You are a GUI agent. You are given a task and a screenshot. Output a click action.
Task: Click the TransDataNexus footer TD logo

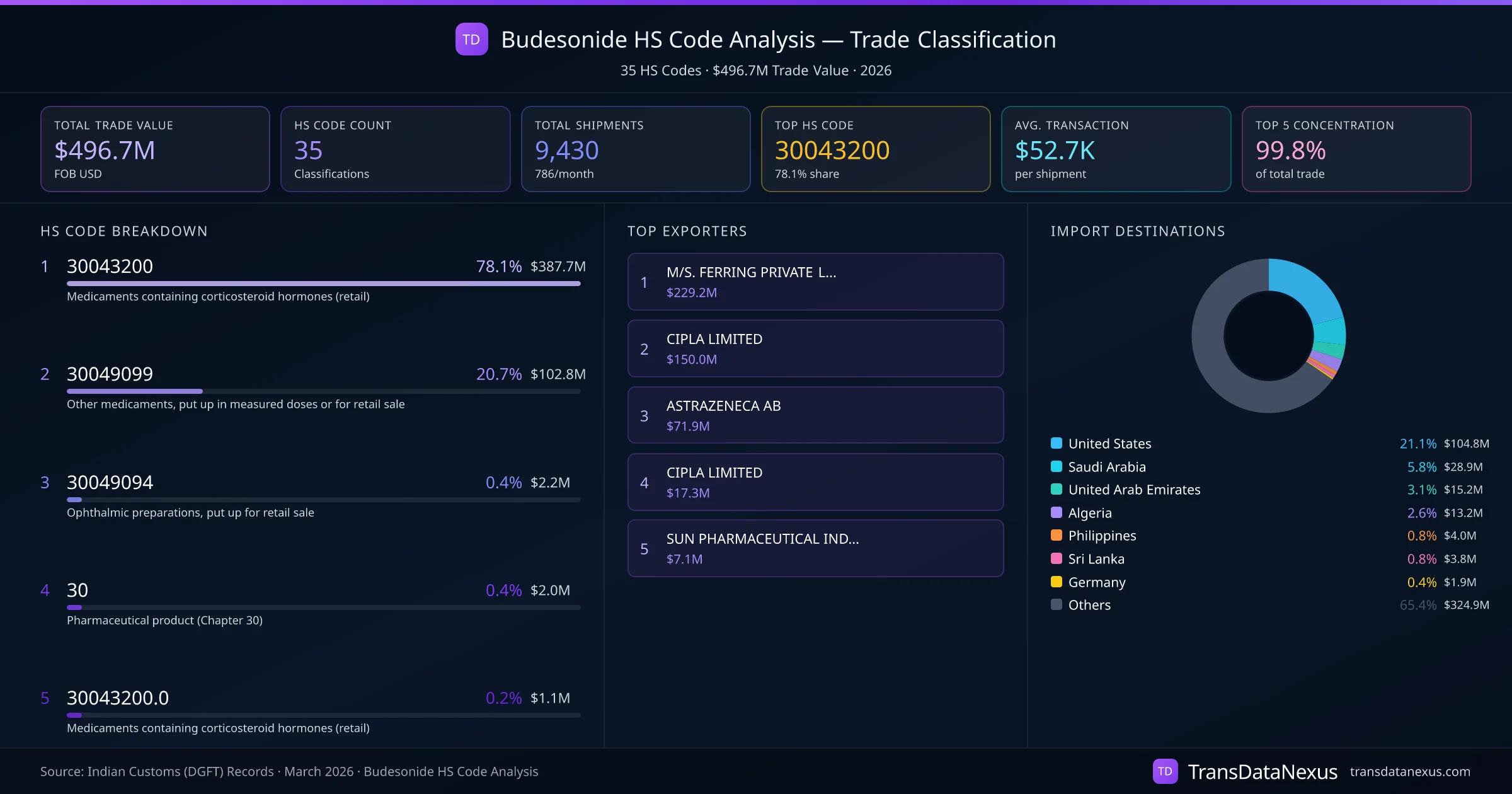1165,771
